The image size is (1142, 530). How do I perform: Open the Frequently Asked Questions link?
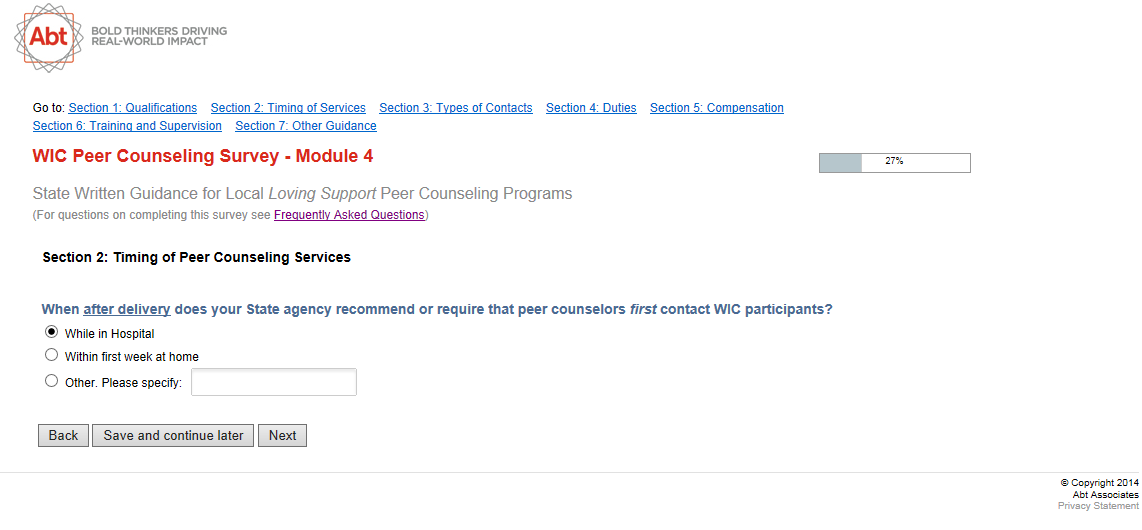click(349, 215)
